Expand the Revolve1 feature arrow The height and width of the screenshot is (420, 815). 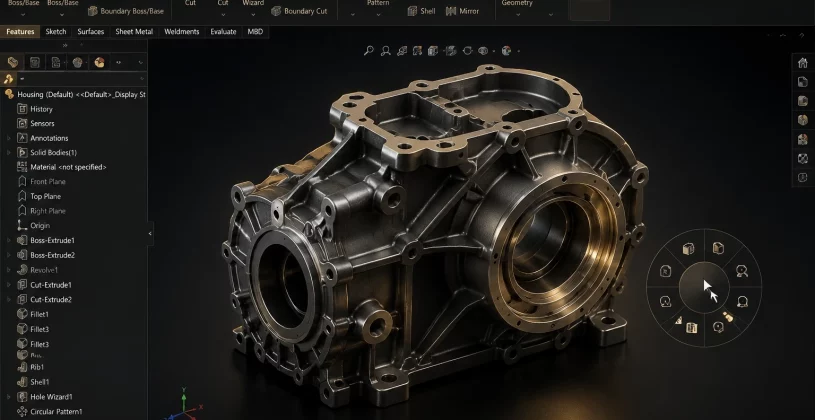(8, 270)
